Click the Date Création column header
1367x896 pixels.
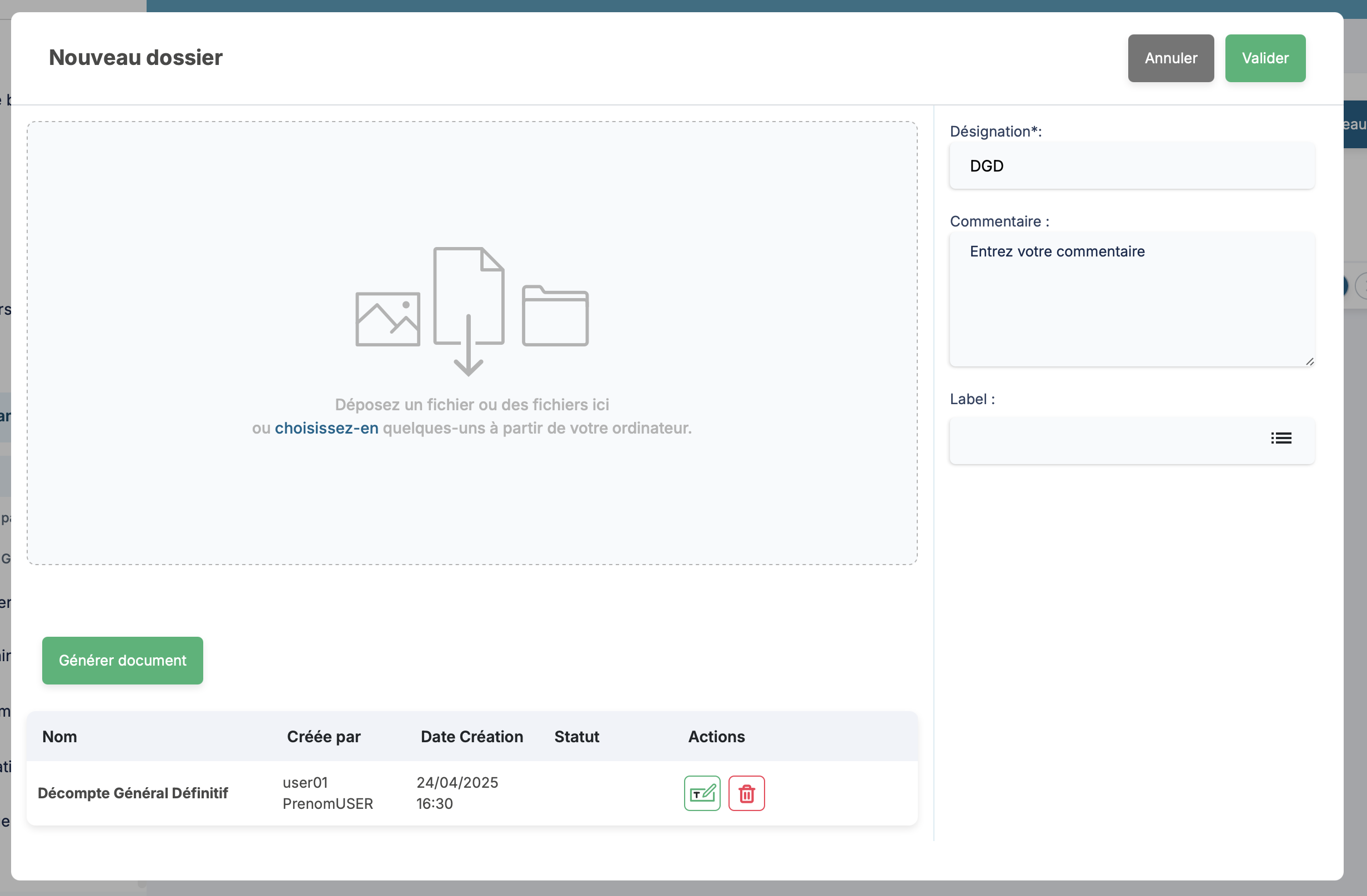(471, 736)
